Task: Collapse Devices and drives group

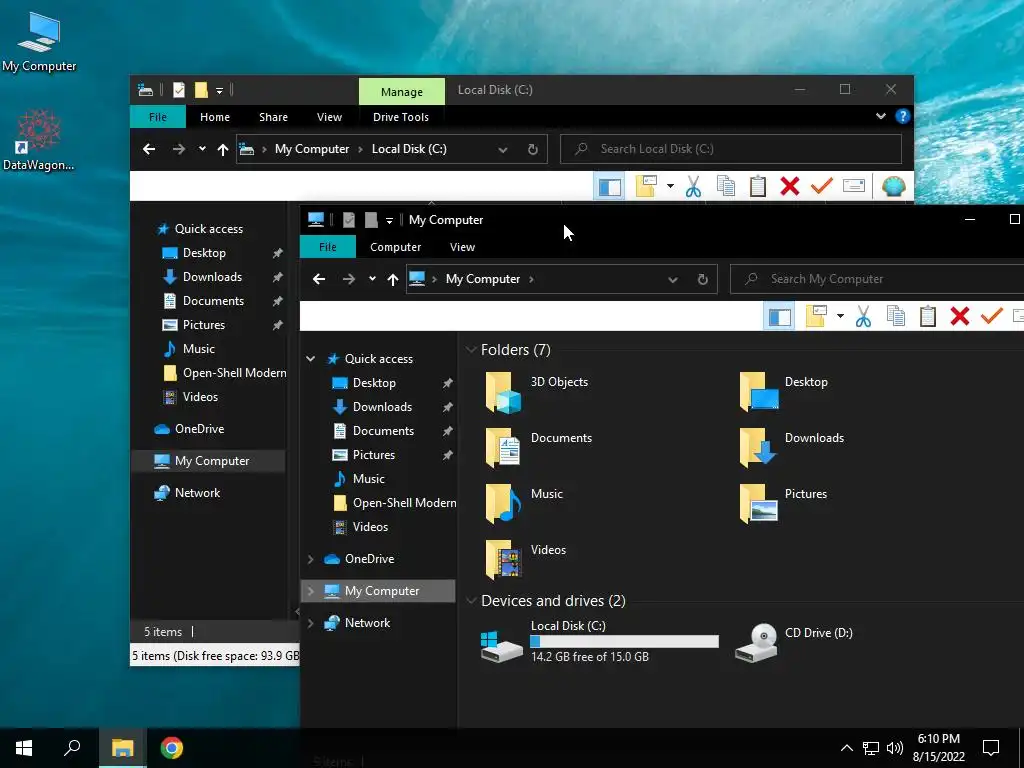Action: (x=471, y=601)
